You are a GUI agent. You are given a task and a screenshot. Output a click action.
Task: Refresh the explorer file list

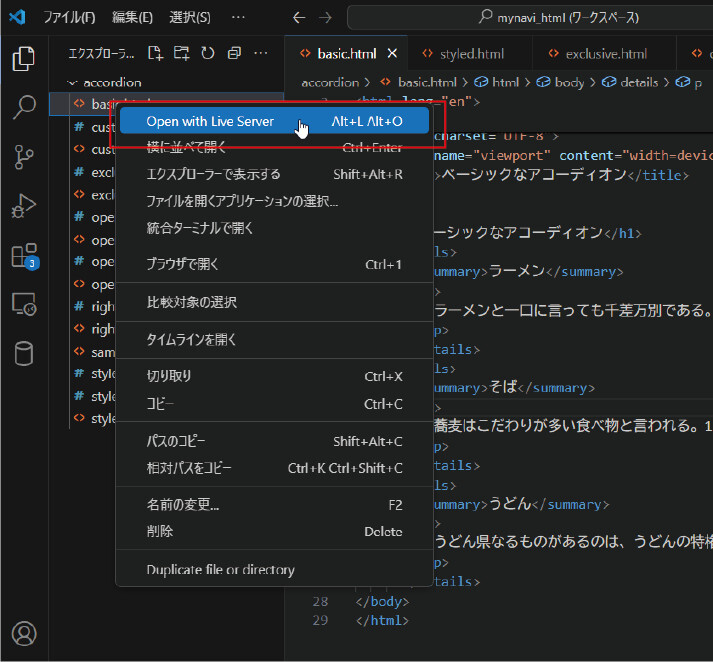[208, 54]
